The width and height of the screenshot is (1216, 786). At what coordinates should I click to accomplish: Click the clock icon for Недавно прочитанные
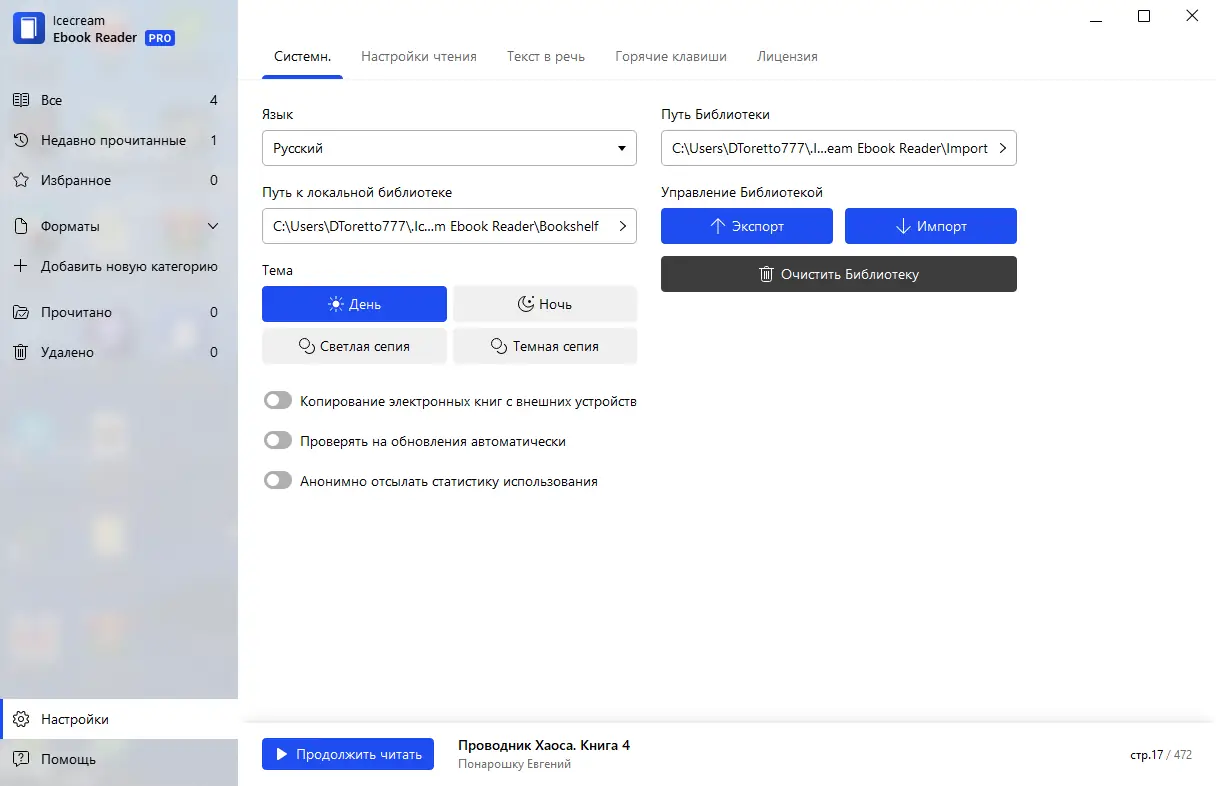coord(20,140)
